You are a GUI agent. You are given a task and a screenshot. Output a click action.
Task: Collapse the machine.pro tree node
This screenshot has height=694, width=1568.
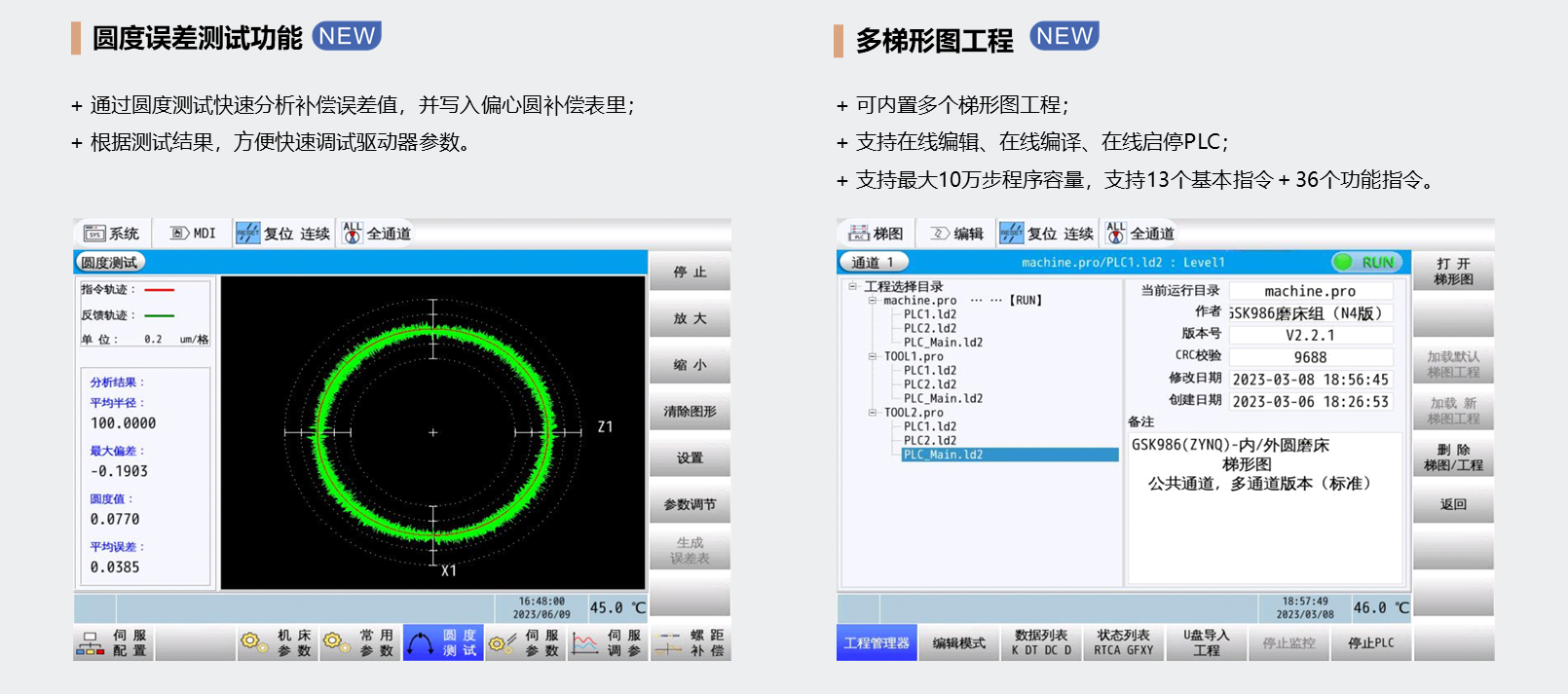[873, 301]
